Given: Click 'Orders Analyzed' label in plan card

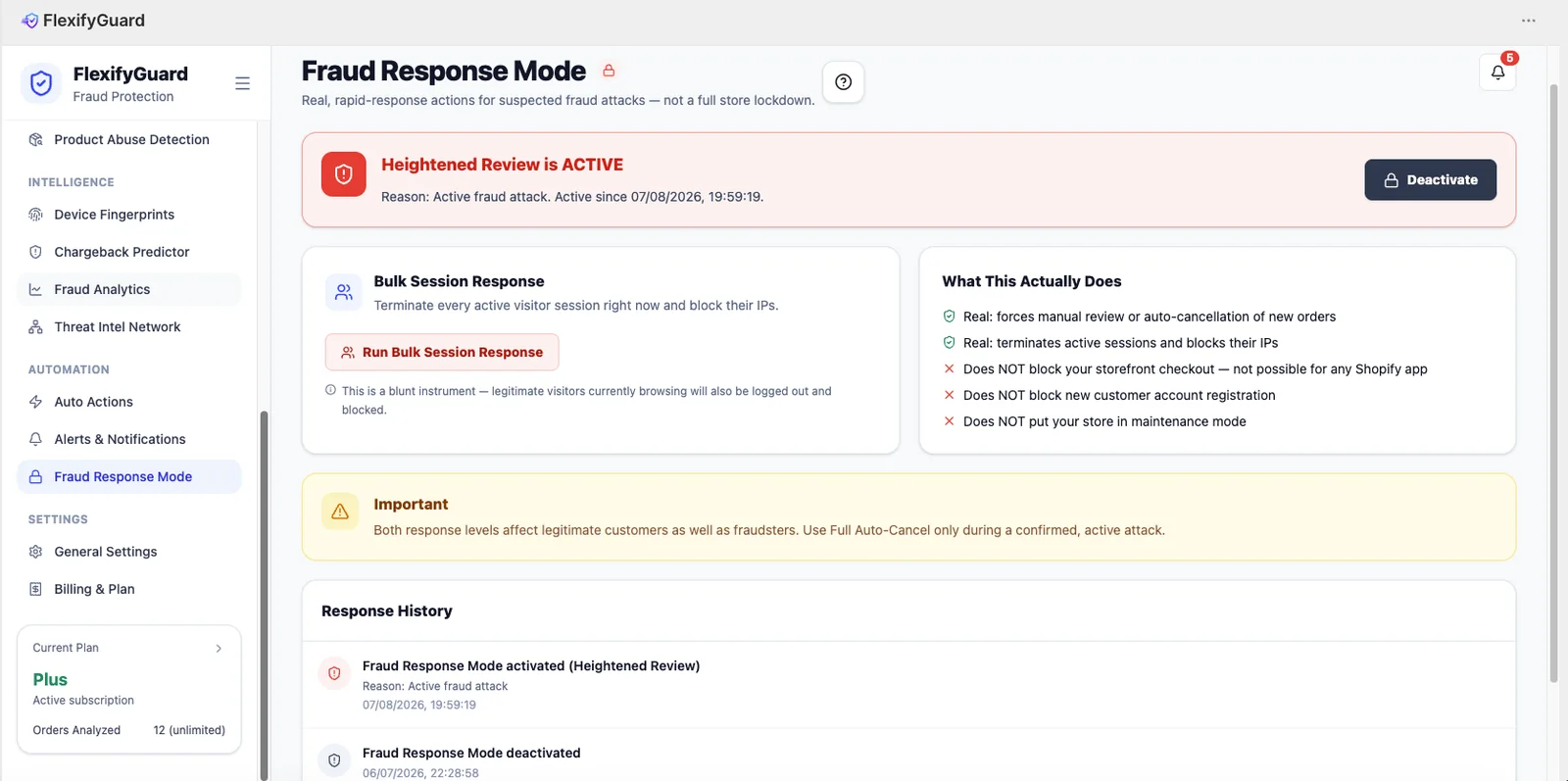Looking at the screenshot, I should [76, 730].
